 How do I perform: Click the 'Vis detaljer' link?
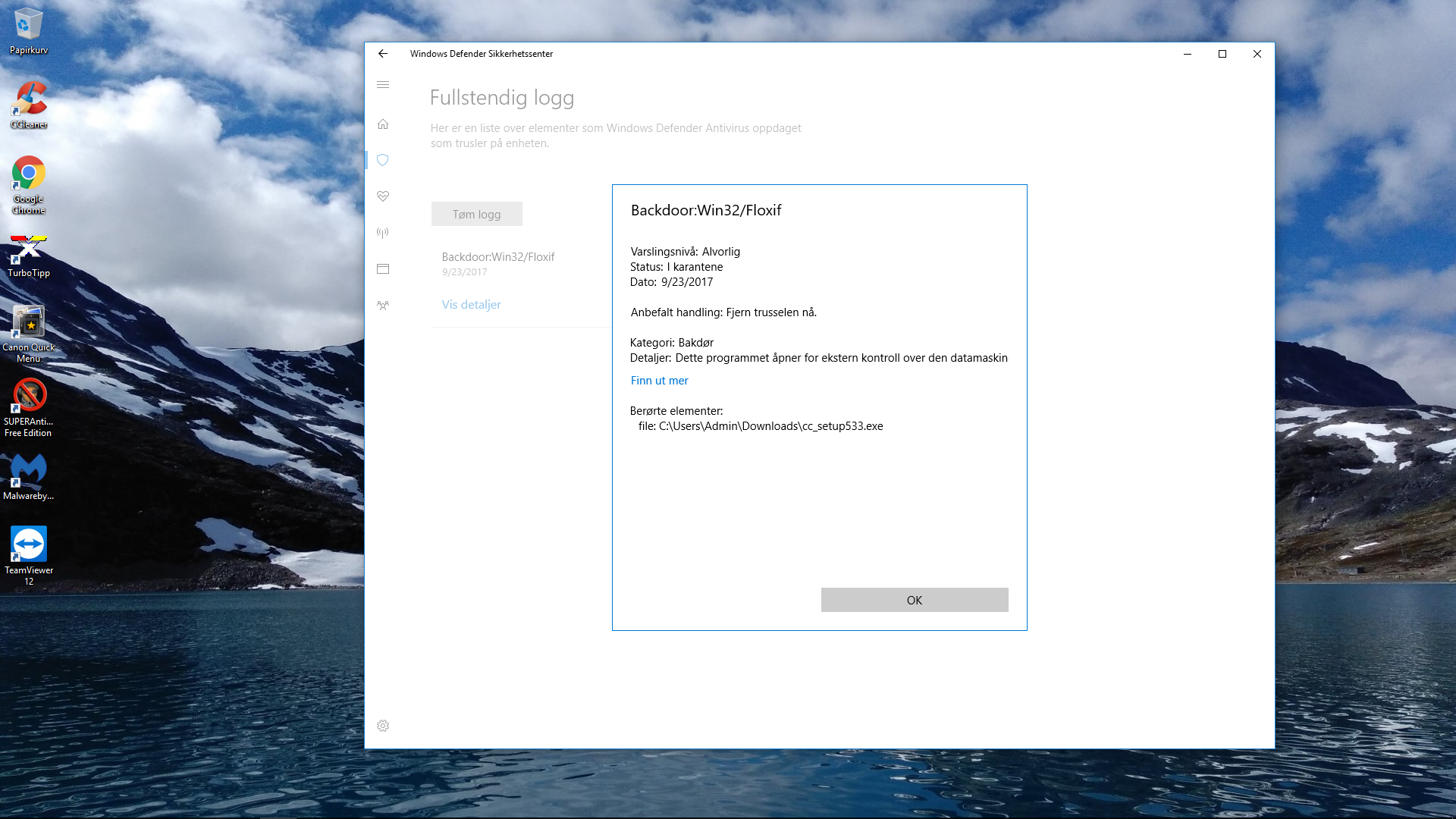[471, 304]
